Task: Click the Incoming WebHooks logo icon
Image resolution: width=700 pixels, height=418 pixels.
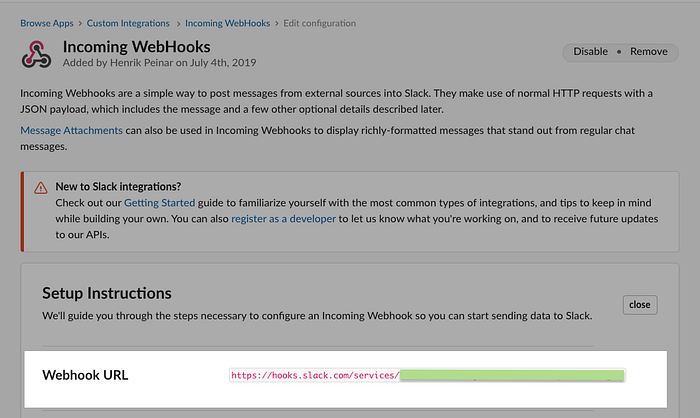Action: (x=36, y=54)
